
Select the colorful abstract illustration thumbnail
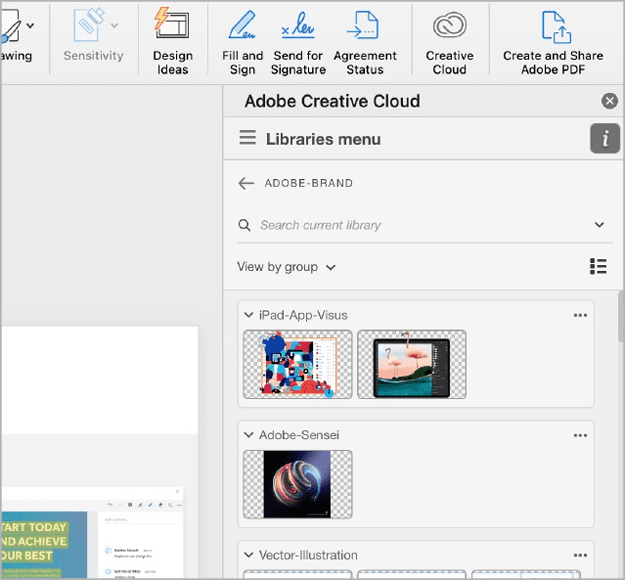[297, 364]
